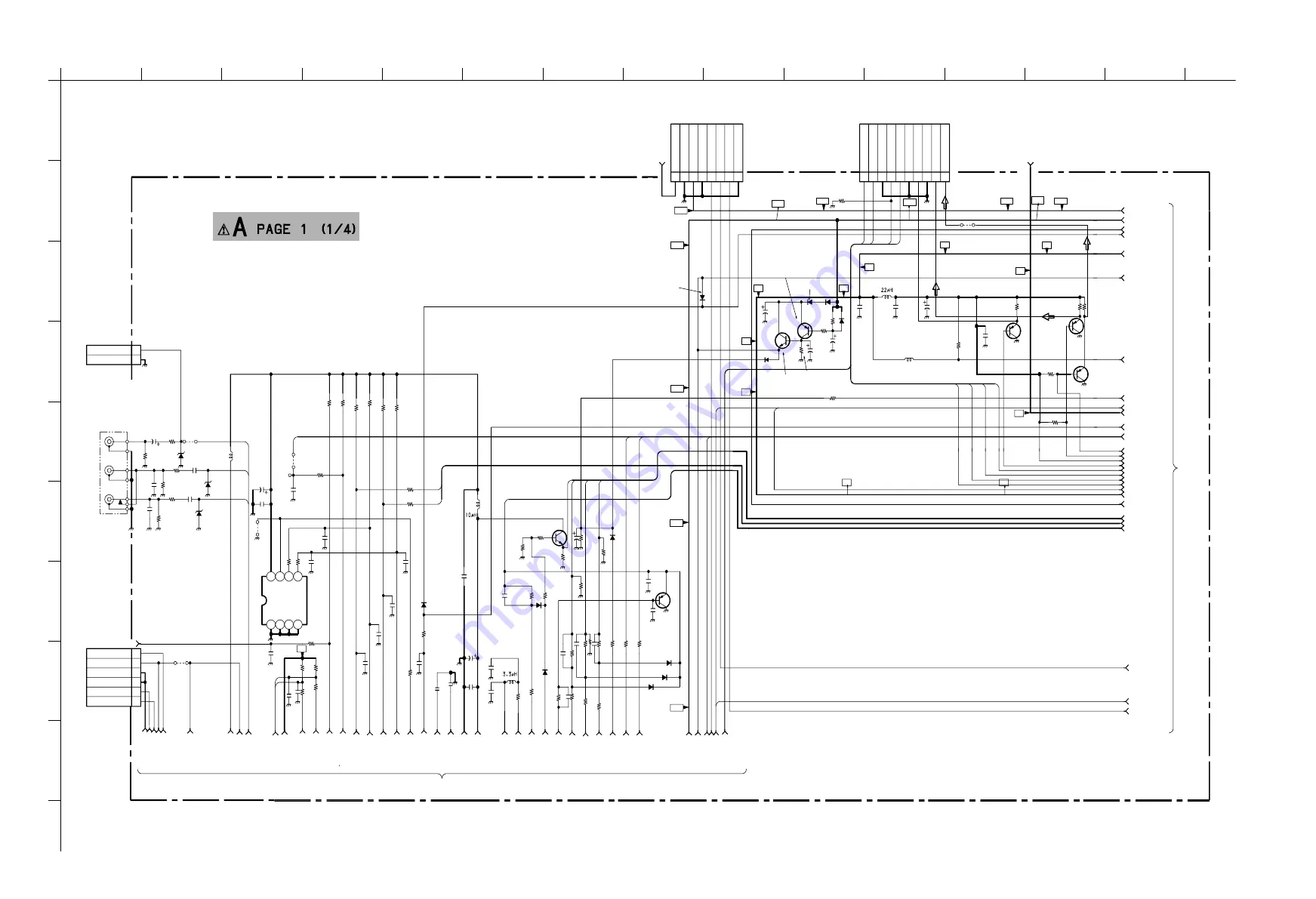Image resolution: width=1316 pixels, height=899 pixels.
Task: Click the tall connector block at lower left
Action: 113,677
